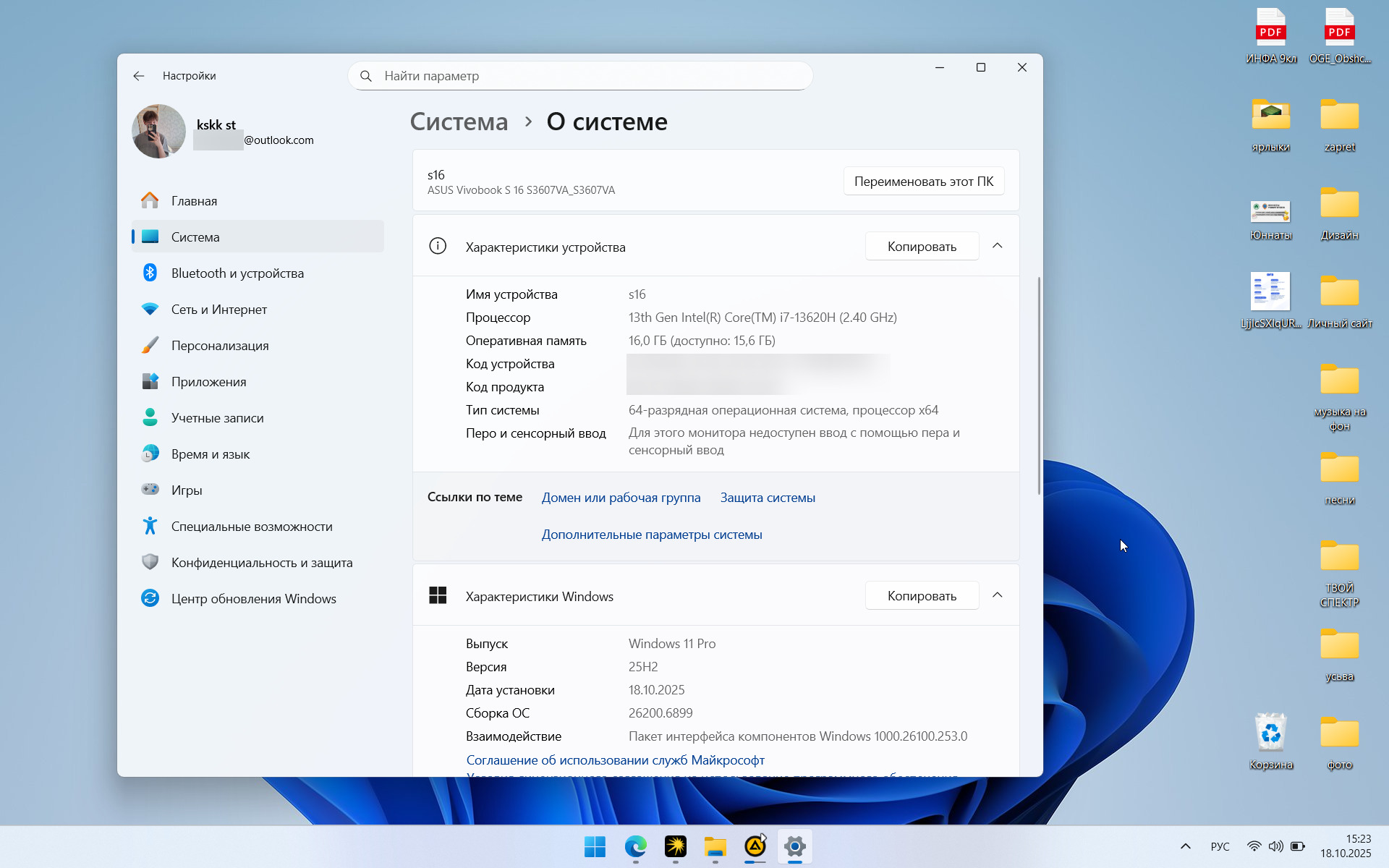
Task: Collapse Характеристики устройства section
Action: 997,246
